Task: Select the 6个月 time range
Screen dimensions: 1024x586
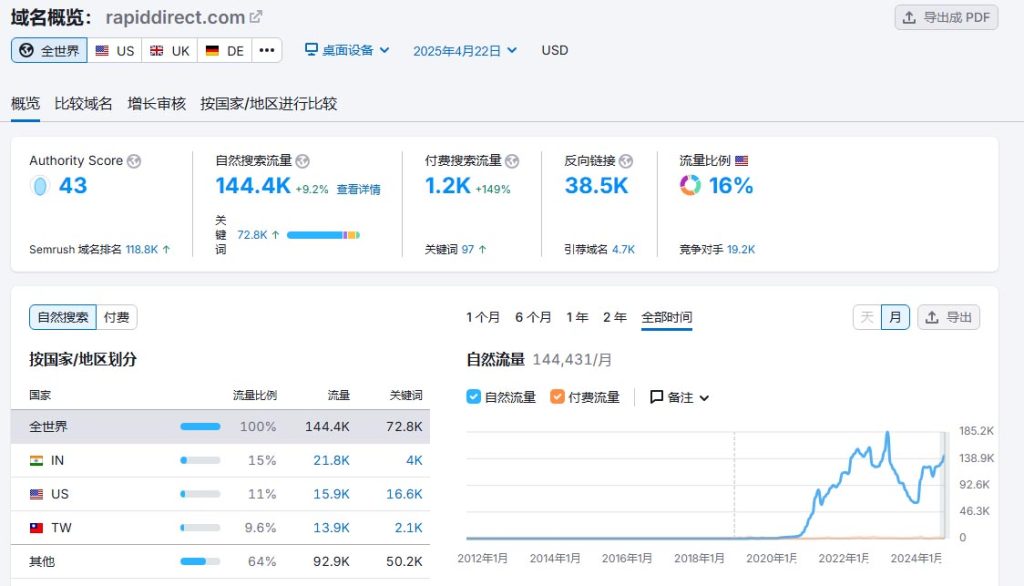Action: 533,317
